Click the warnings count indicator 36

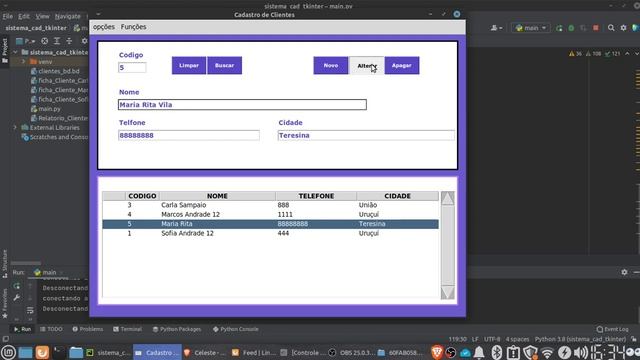click(575, 53)
